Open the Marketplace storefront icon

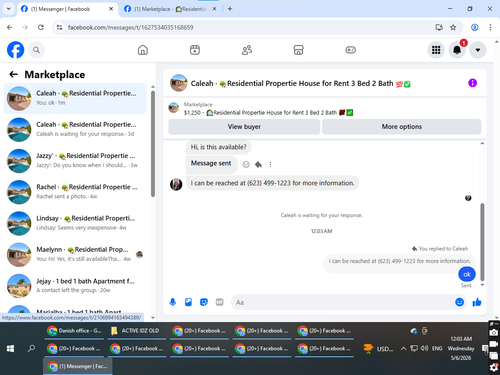(x=298, y=50)
